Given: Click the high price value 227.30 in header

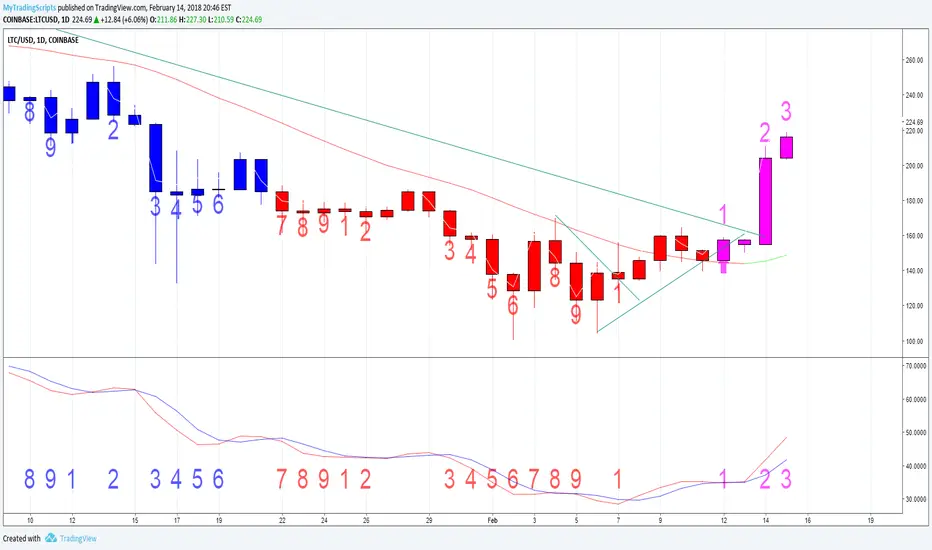Looking at the screenshot, I should (196, 19).
